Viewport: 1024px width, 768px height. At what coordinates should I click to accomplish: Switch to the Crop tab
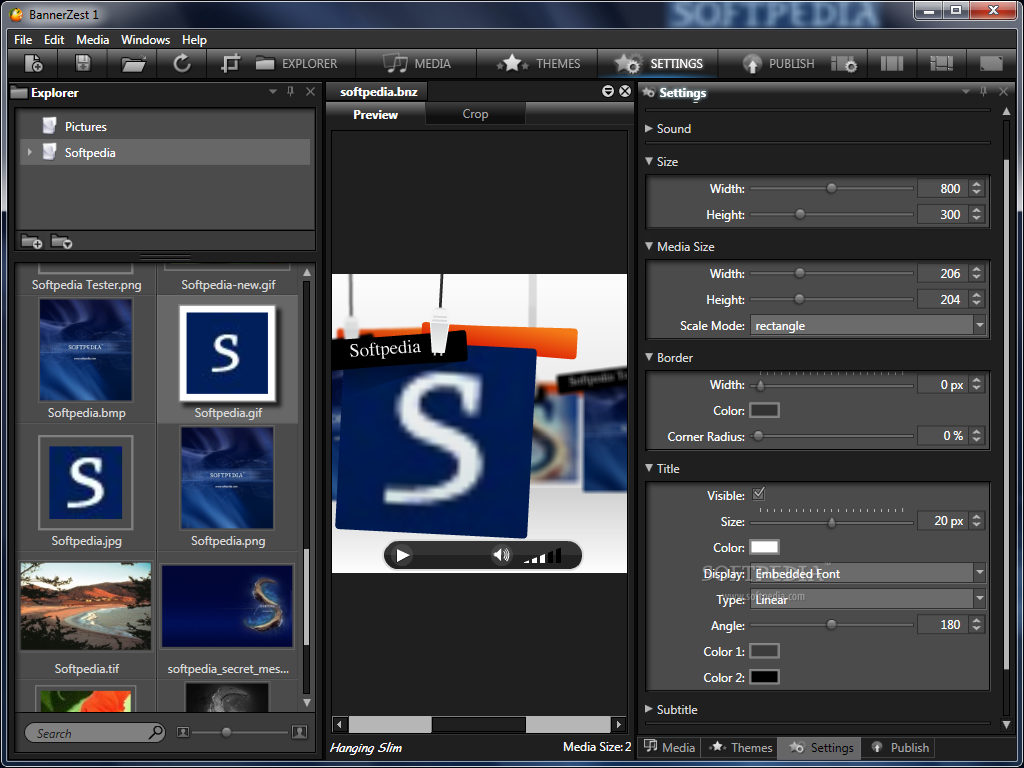coord(475,114)
